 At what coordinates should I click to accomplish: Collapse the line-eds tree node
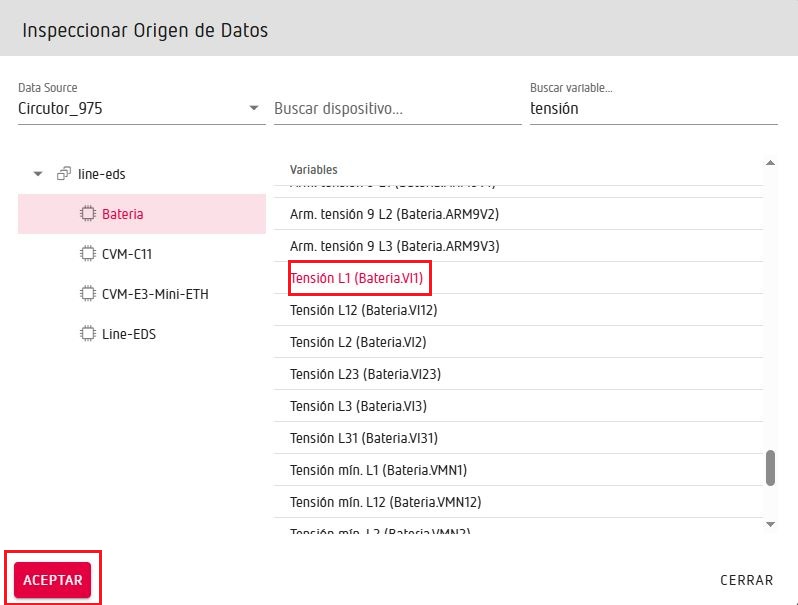pos(38,174)
